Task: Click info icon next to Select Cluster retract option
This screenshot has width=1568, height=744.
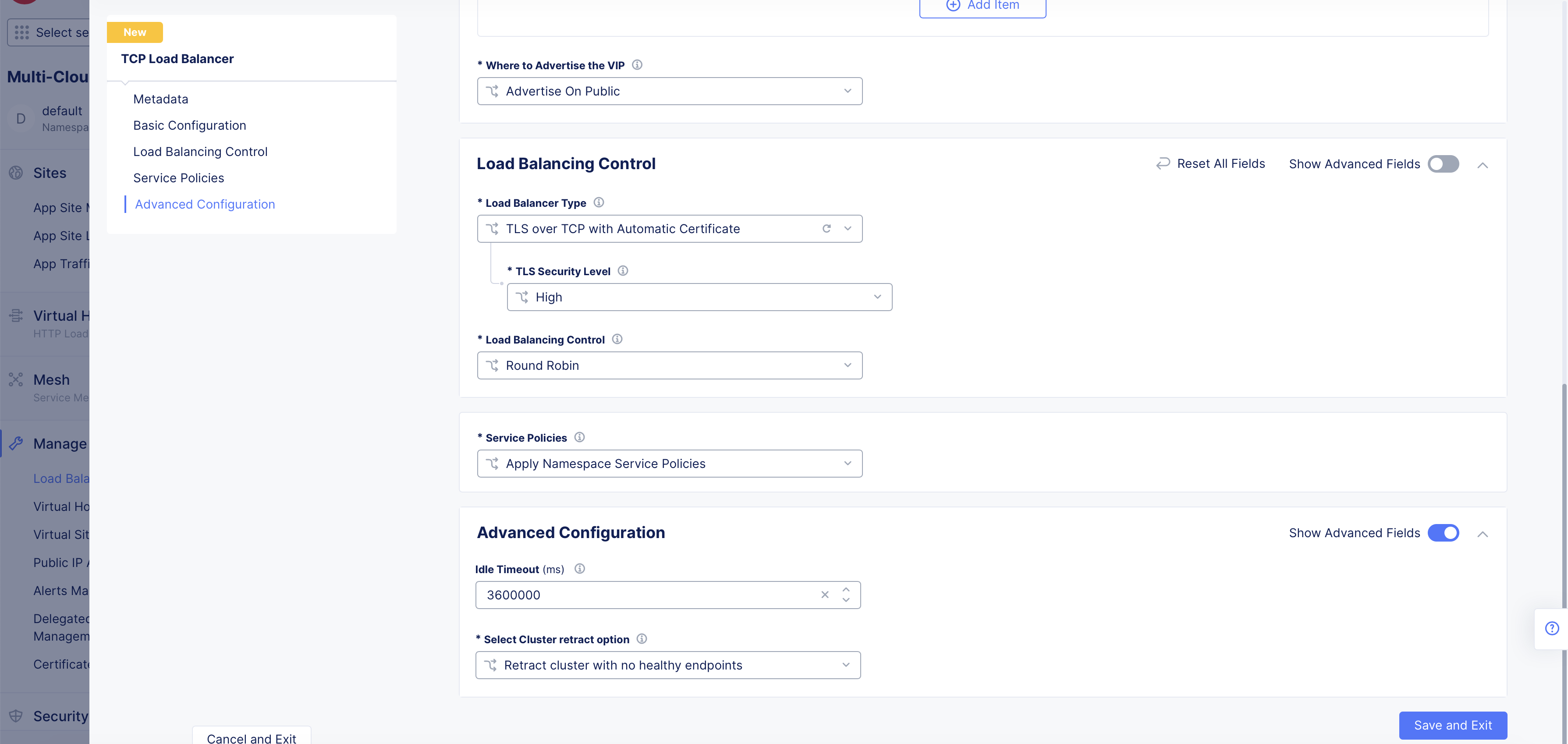Action: (641, 639)
